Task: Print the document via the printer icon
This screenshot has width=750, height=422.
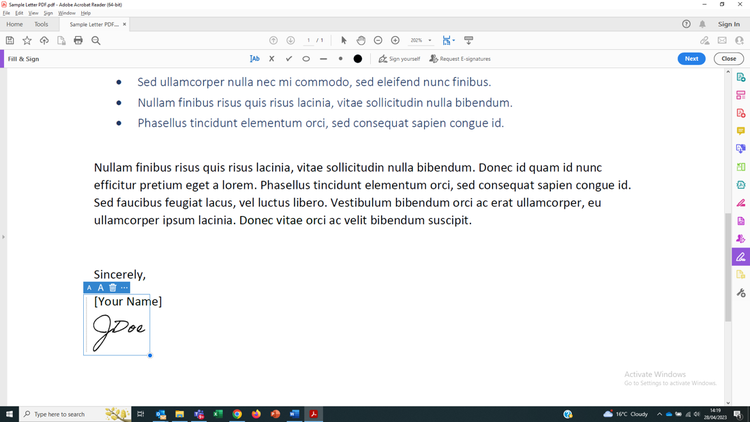Action: pyautogui.click(x=78, y=41)
